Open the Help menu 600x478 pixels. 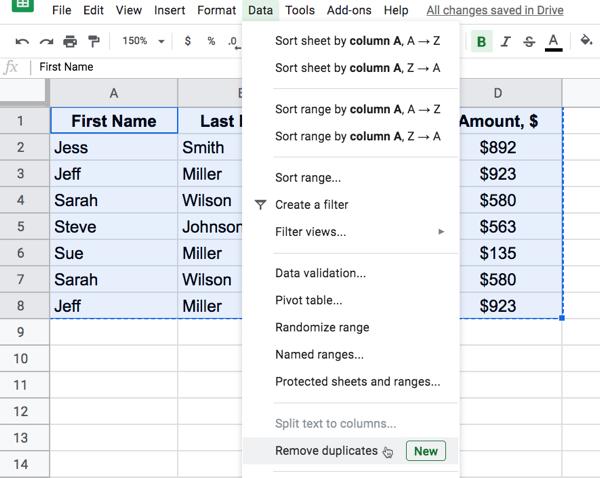396,10
